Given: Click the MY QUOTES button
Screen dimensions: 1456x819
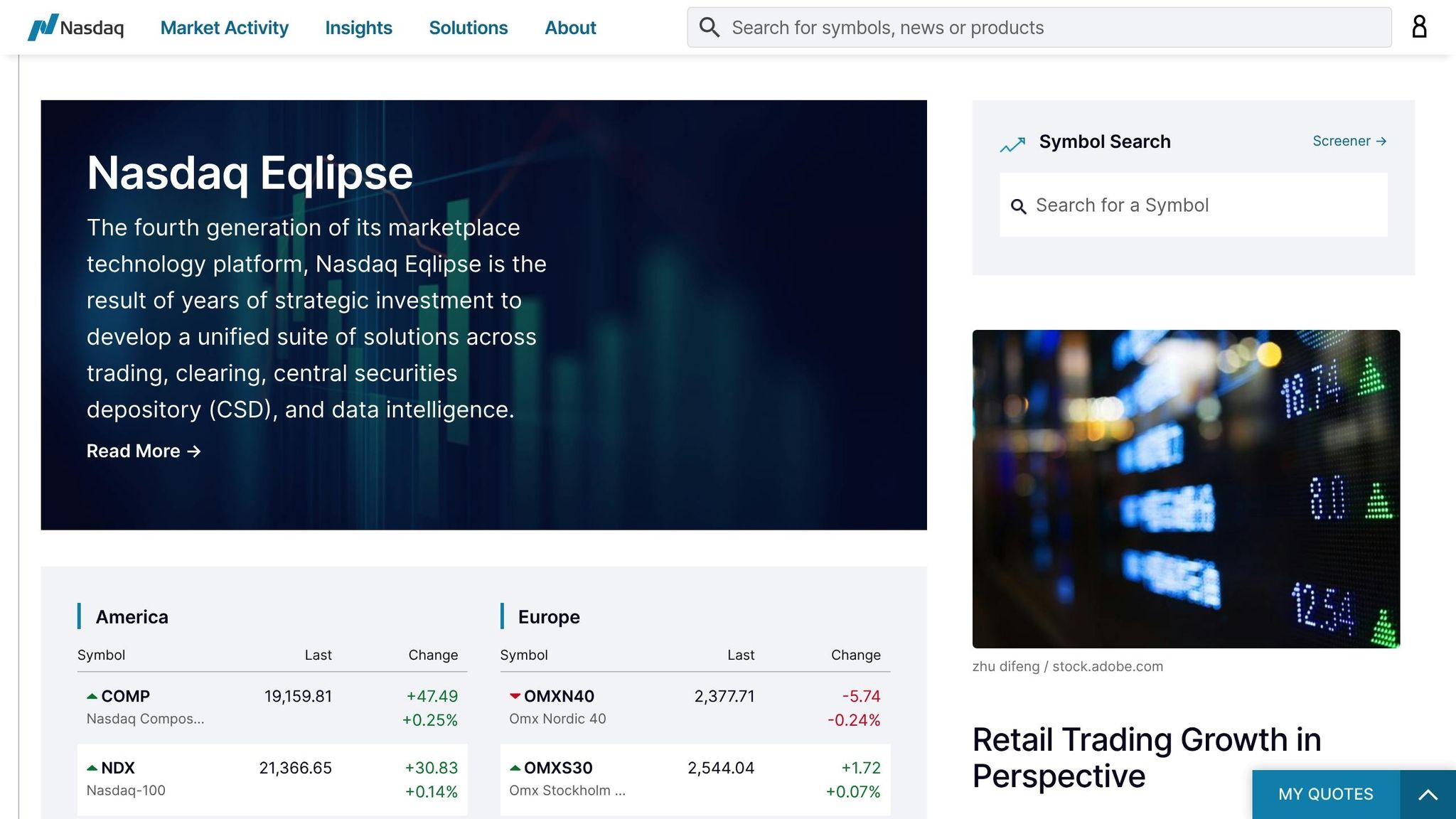Looking at the screenshot, I should point(1326,794).
